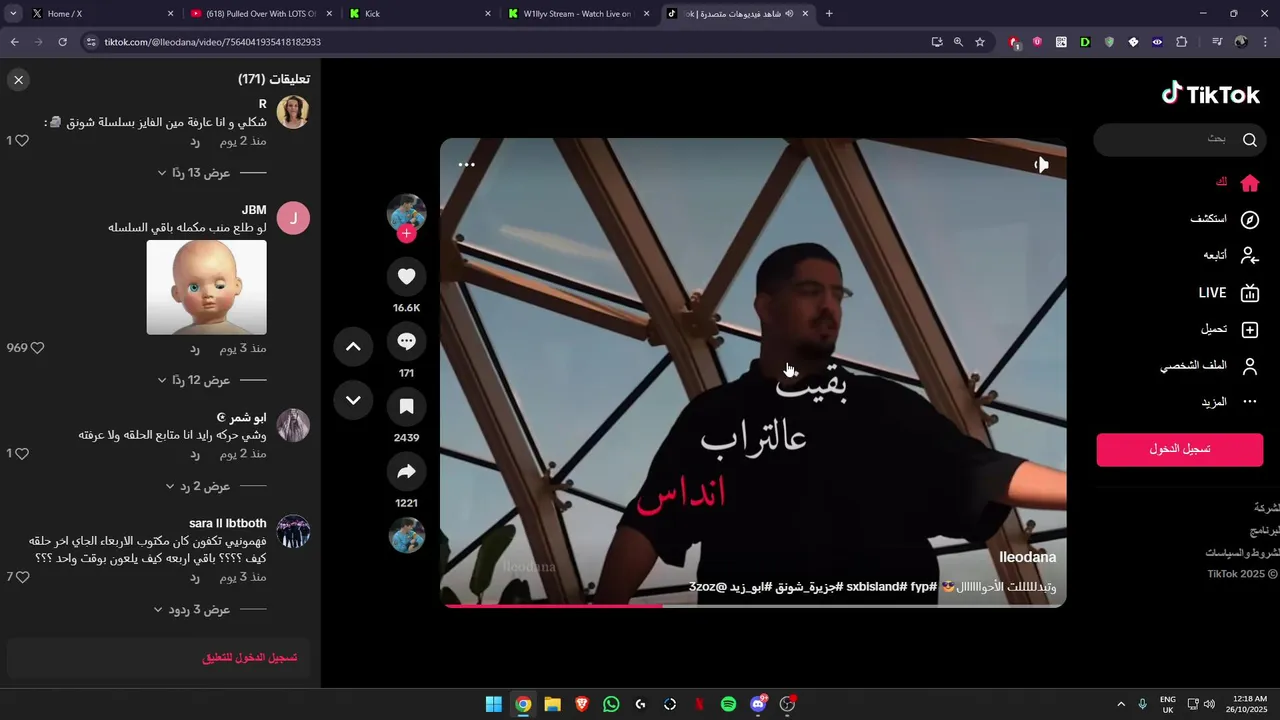Bookmark page star icon in address bar

(980, 42)
